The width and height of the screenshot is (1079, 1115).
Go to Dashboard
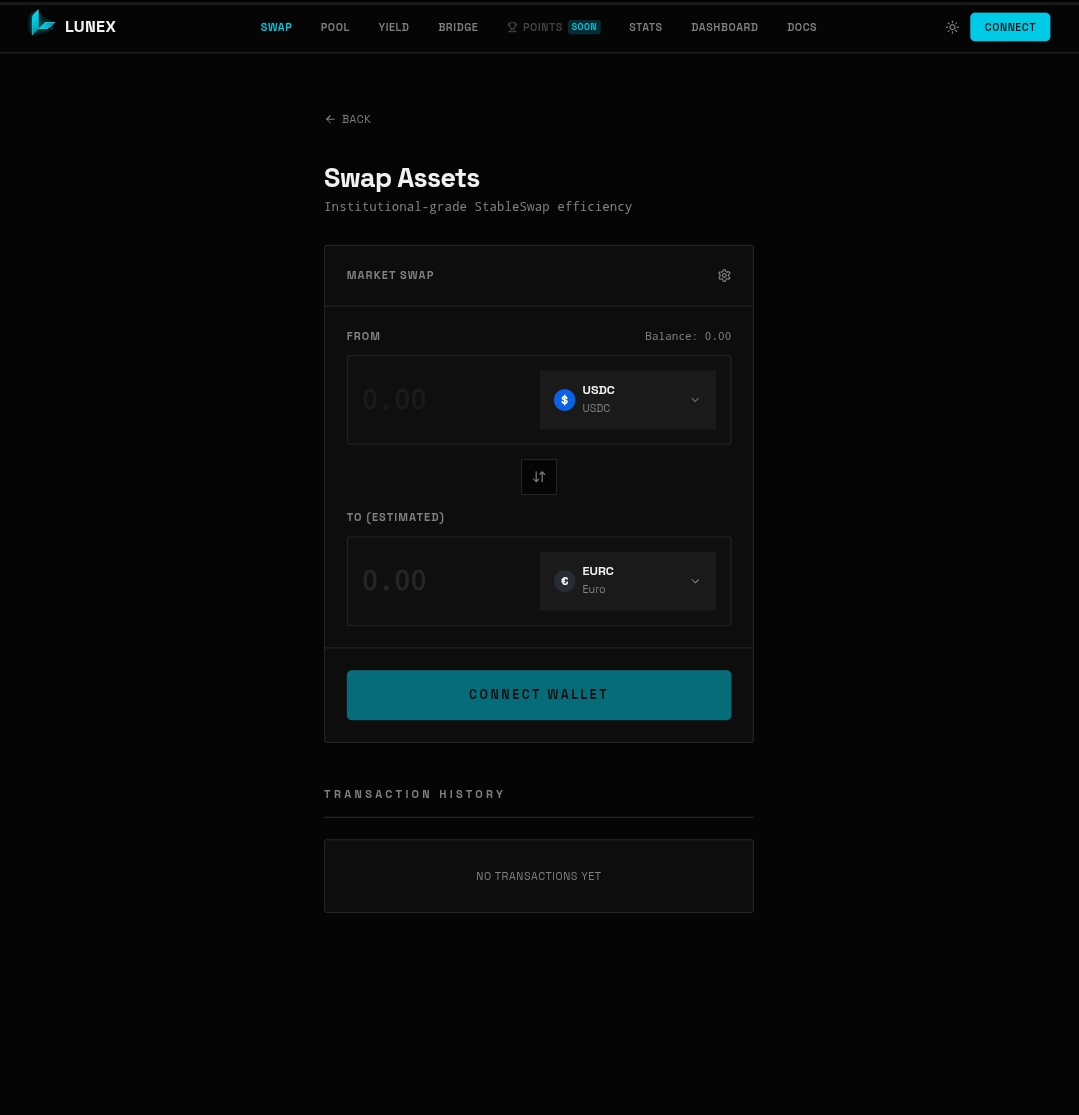[x=724, y=27]
